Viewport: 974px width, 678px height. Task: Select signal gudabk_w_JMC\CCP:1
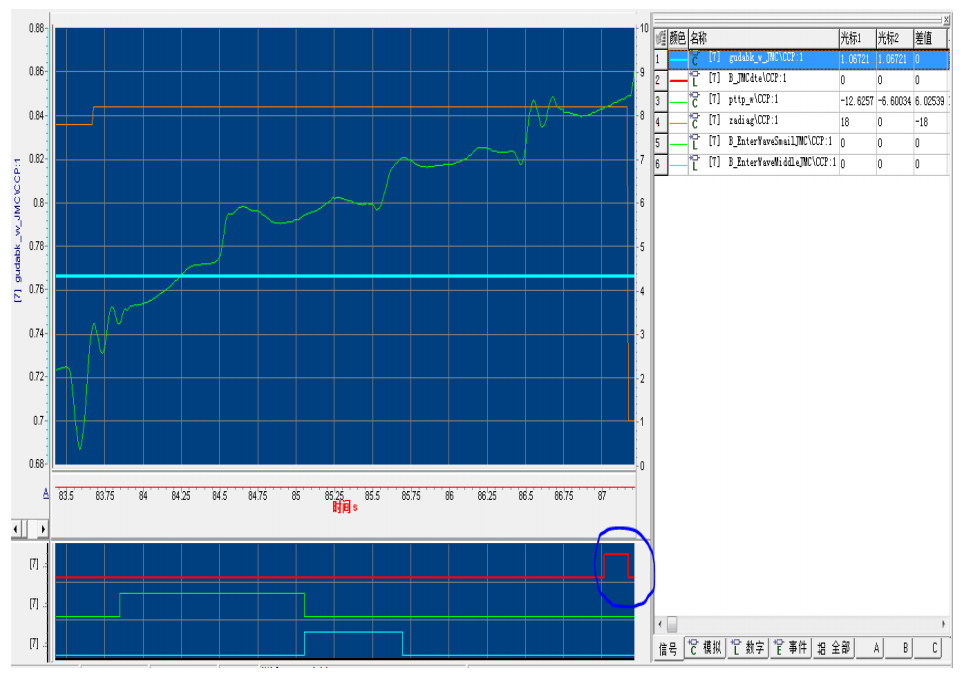(765, 58)
